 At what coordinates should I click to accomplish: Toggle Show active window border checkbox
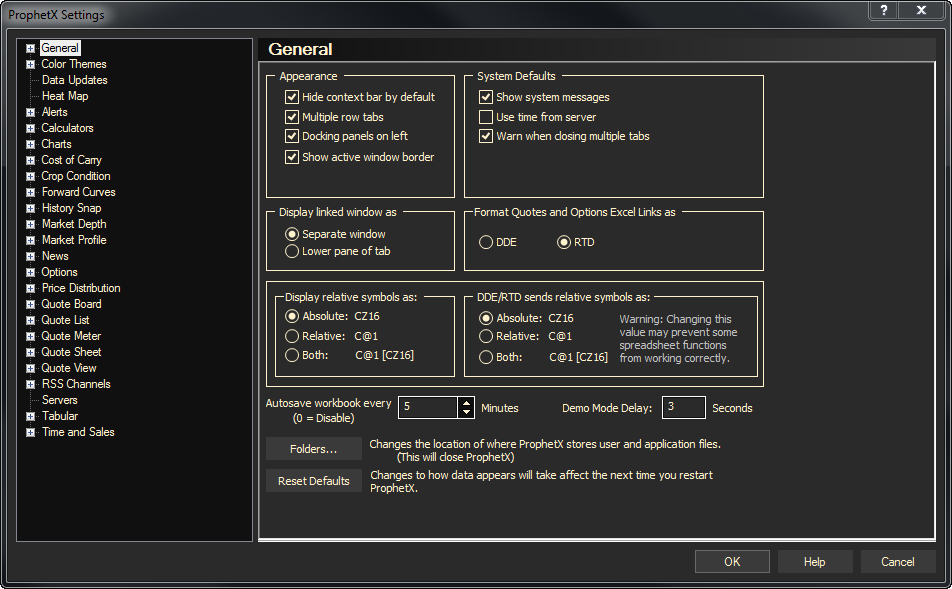click(292, 157)
